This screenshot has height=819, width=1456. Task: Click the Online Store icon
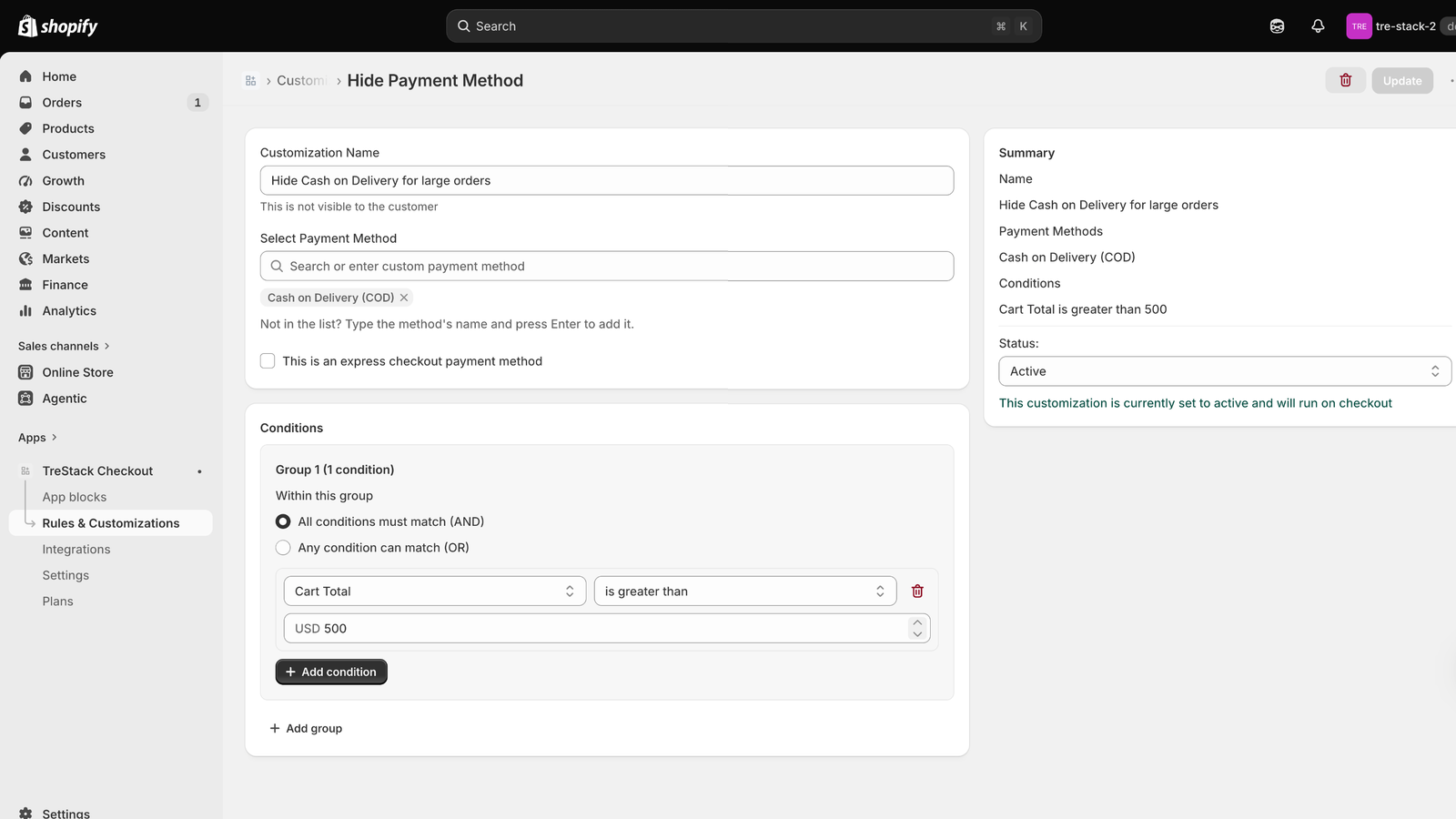[25, 372]
